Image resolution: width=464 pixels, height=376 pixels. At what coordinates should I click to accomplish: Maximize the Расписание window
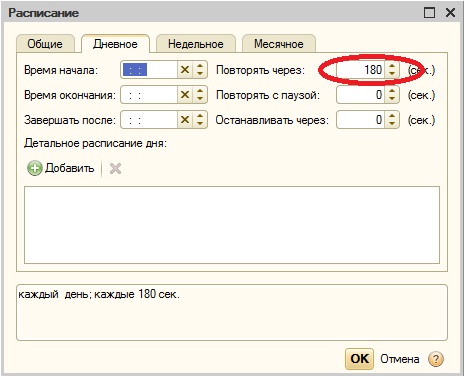pos(429,13)
